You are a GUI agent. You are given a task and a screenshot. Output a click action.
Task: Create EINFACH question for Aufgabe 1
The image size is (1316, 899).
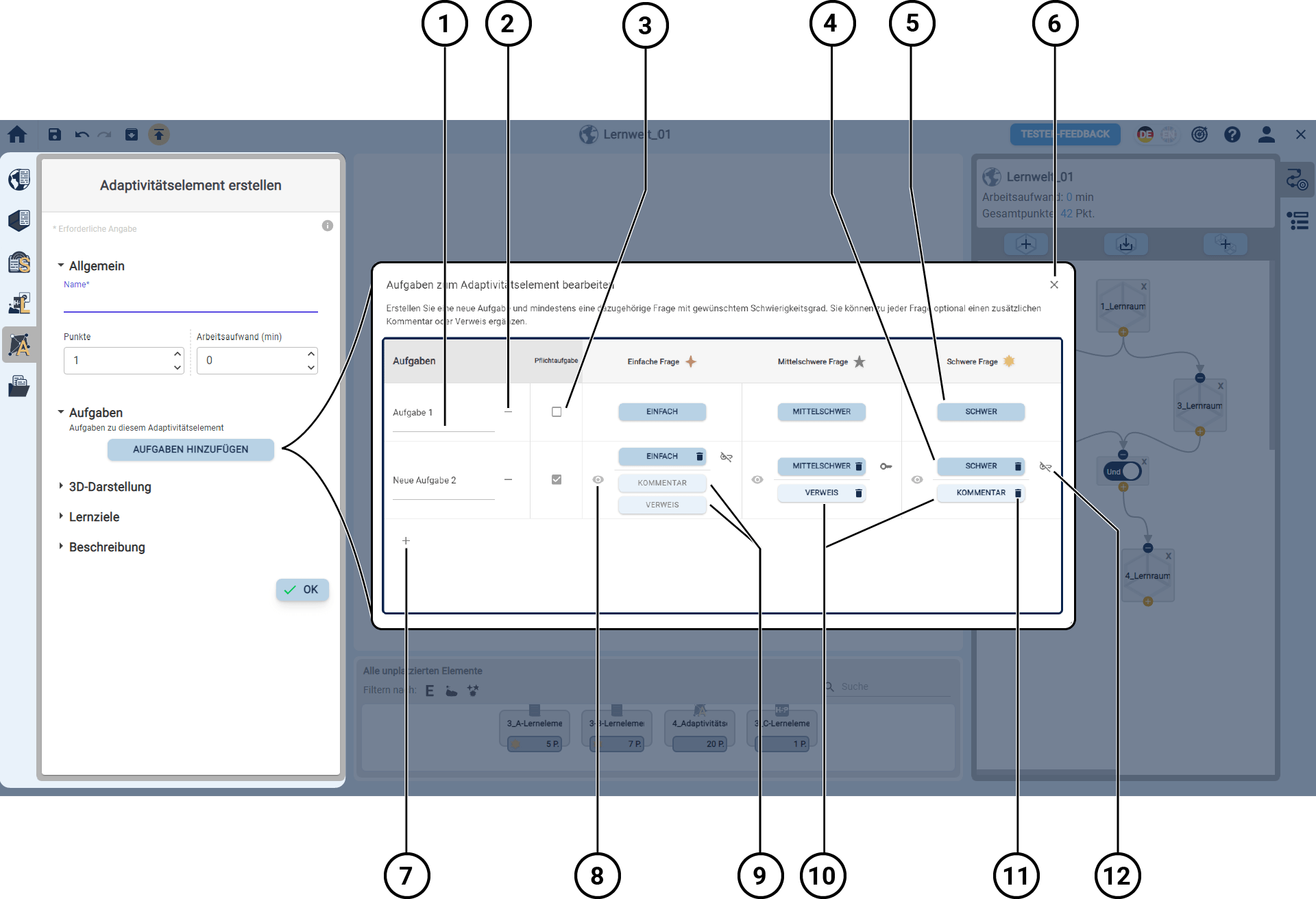[662, 412]
